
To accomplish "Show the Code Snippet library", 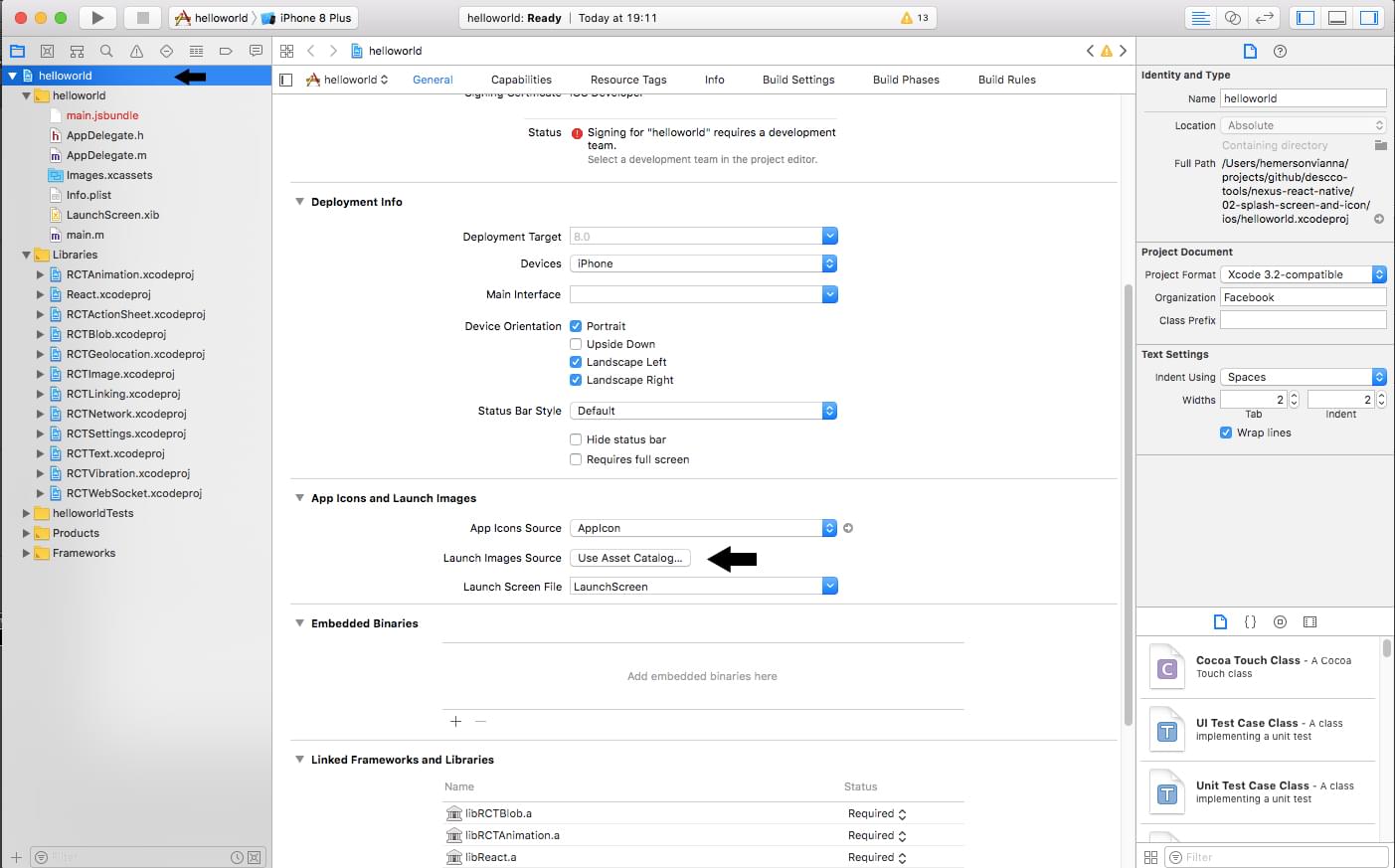I will point(1250,621).
